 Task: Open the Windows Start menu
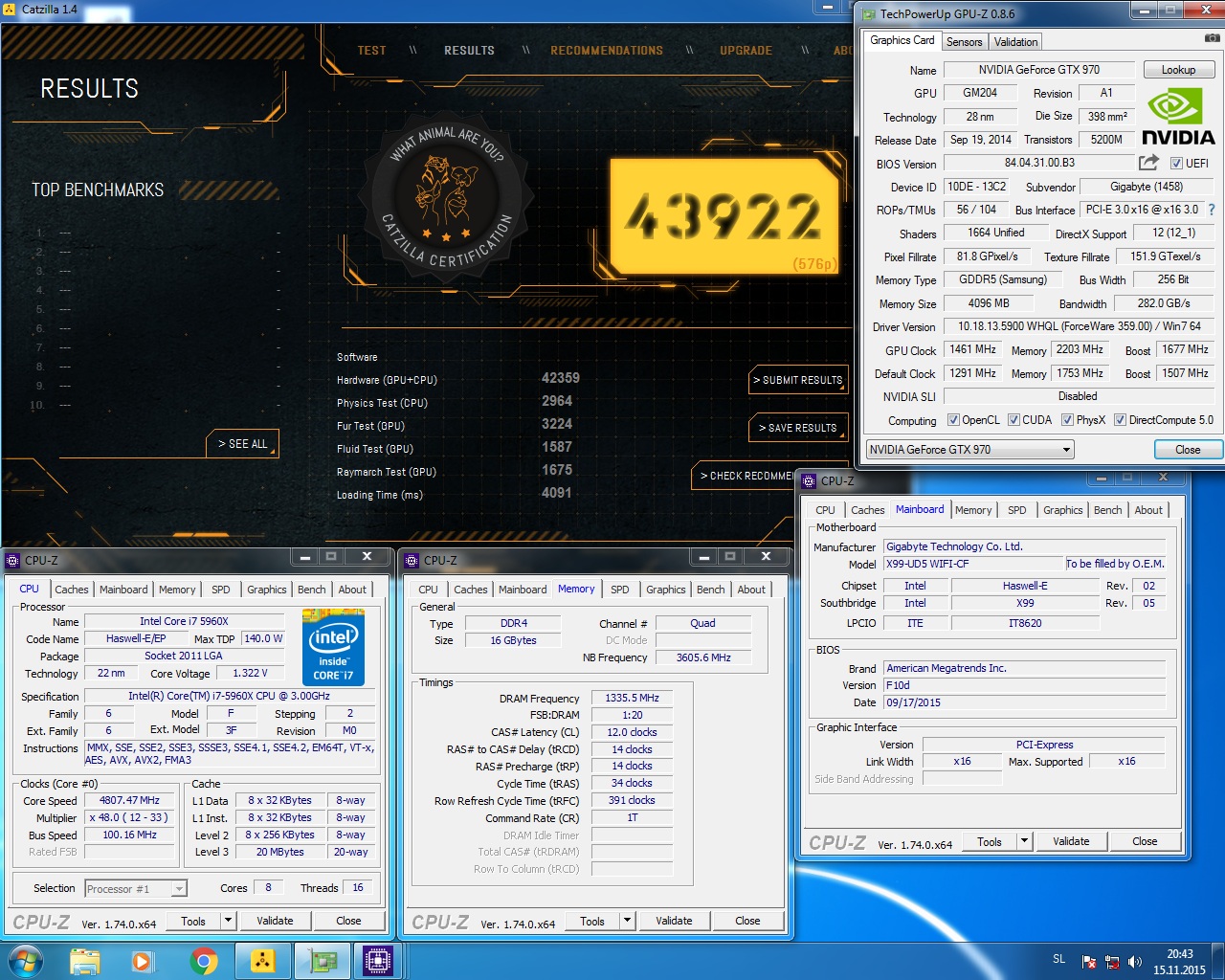point(25,961)
